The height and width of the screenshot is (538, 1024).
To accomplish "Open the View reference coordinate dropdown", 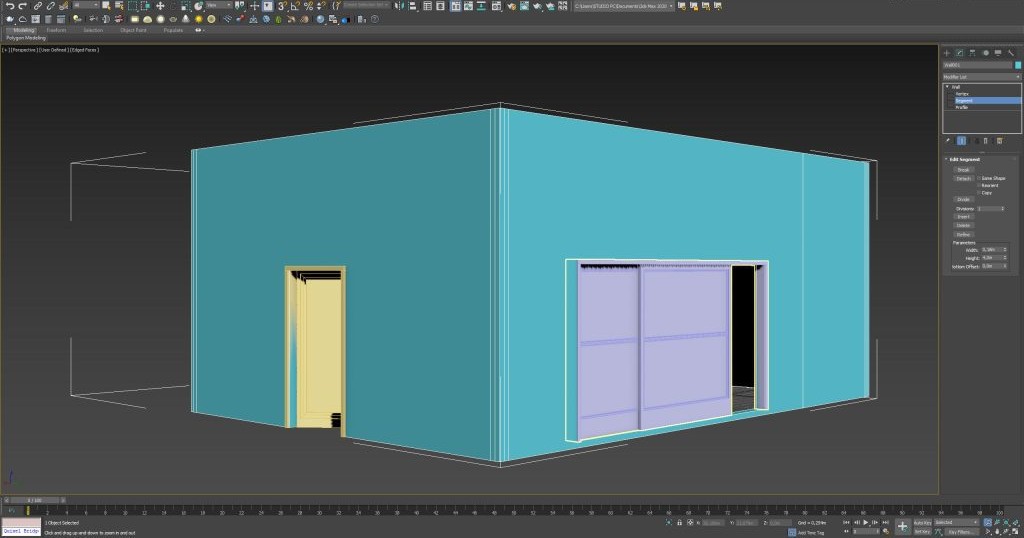I will [219, 6].
